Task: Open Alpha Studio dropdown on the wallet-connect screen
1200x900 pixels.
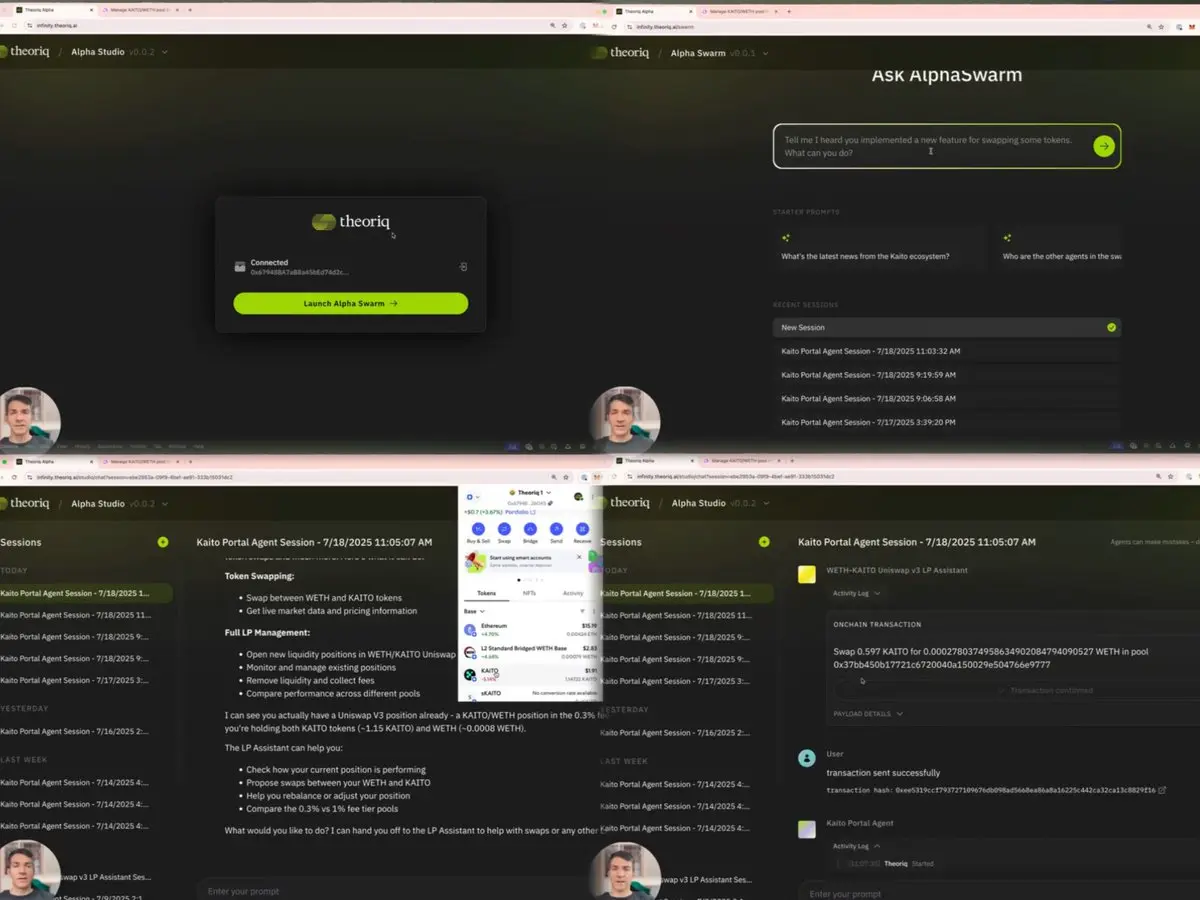Action: (x=118, y=51)
